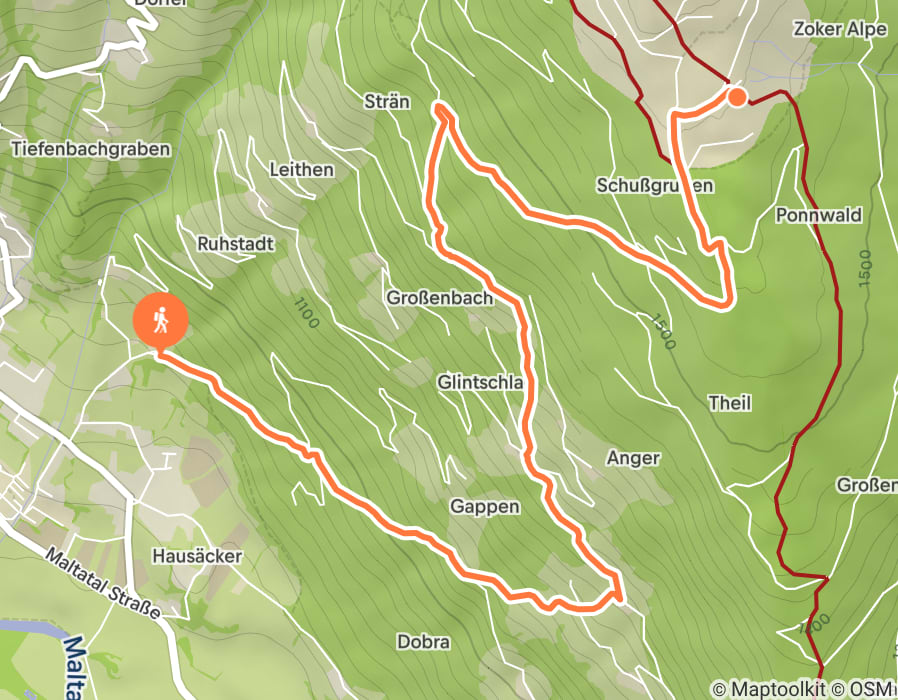Viewport: 898px width, 700px height.
Task: Click the Leithen place label
Action: [x=301, y=170]
